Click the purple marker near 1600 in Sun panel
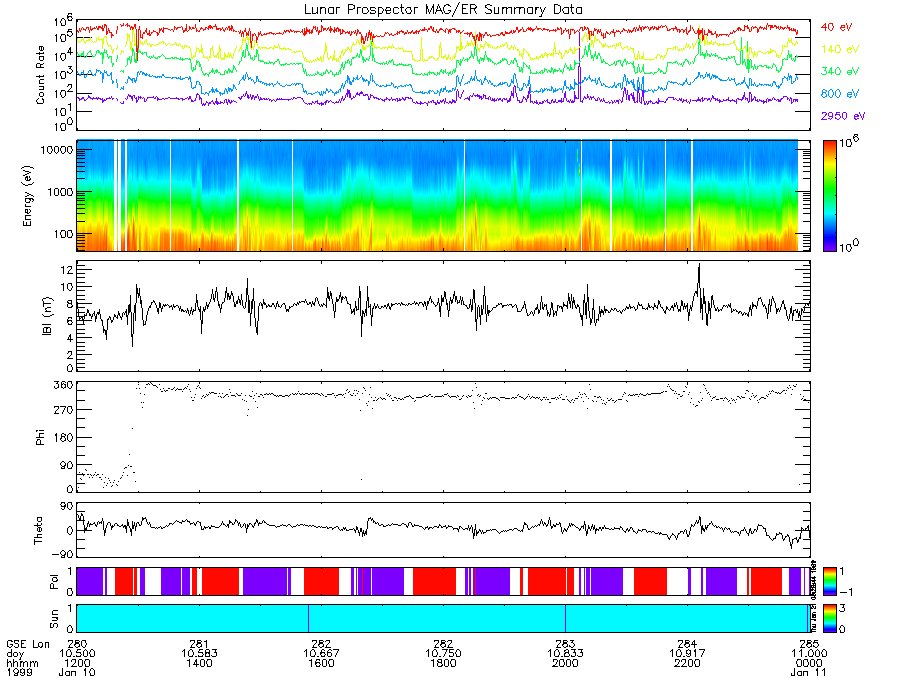This screenshot has width=900, height=700. point(308,618)
